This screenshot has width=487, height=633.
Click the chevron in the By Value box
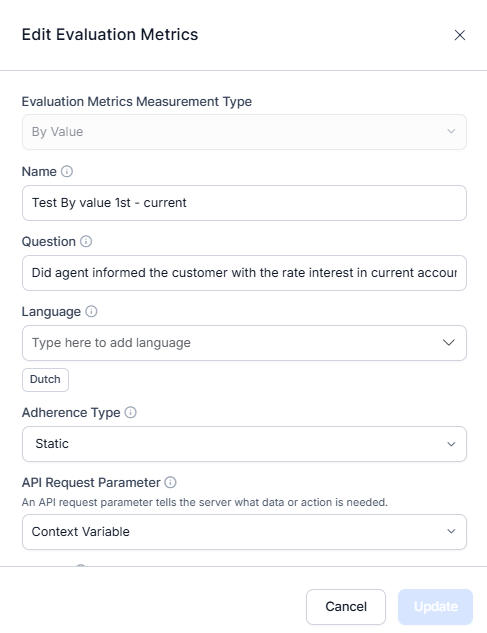point(451,131)
